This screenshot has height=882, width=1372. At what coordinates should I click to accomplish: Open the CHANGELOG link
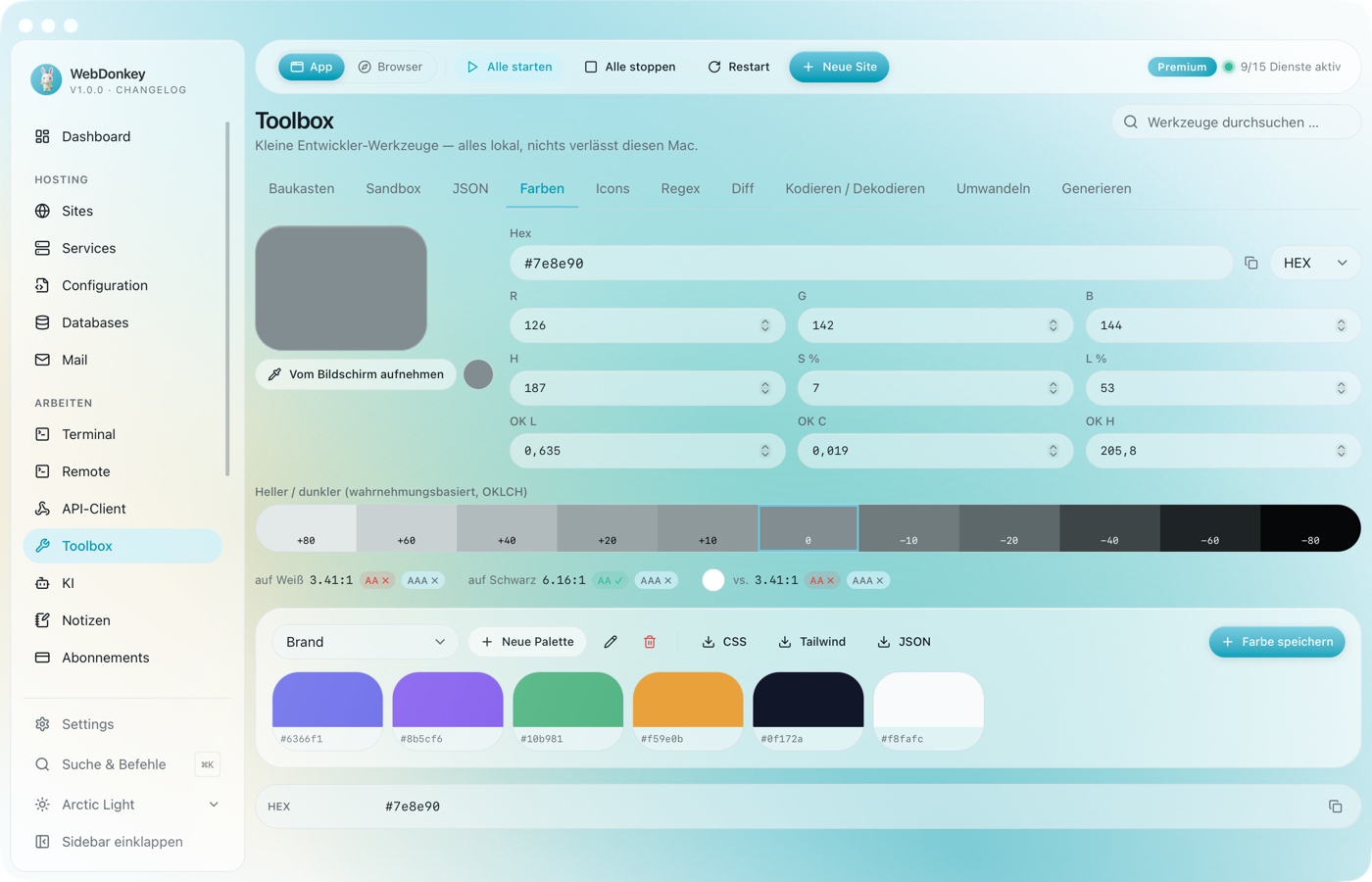tap(151, 90)
